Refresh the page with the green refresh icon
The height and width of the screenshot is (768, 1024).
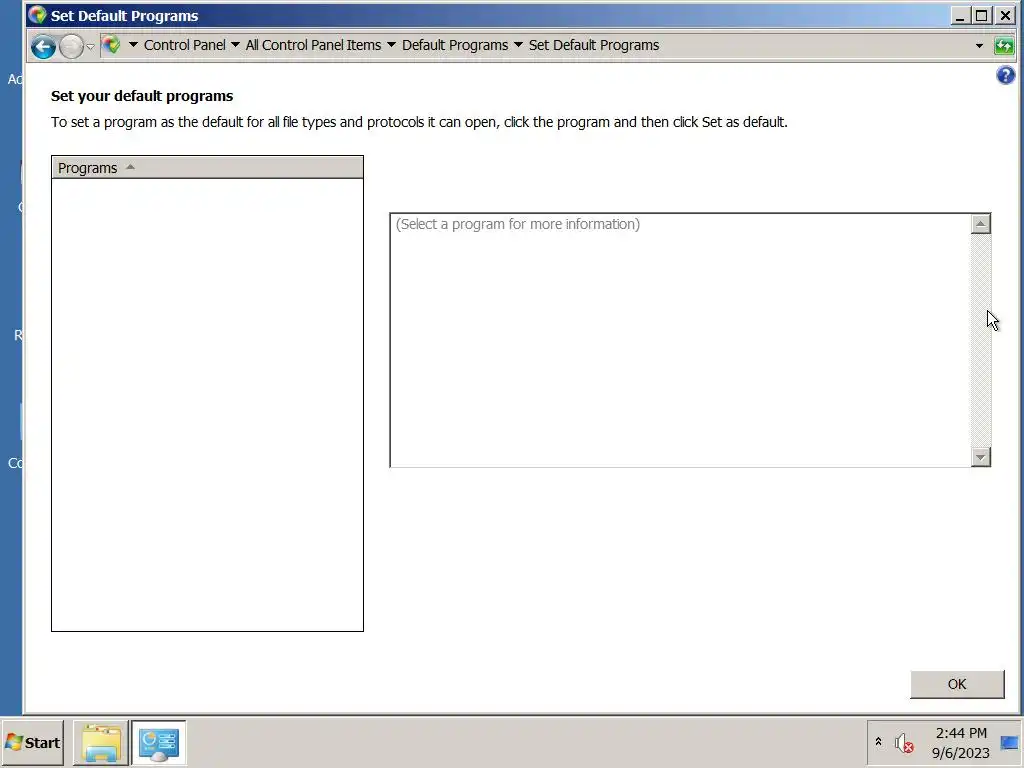pyautogui.click(x=1004, y=46)
